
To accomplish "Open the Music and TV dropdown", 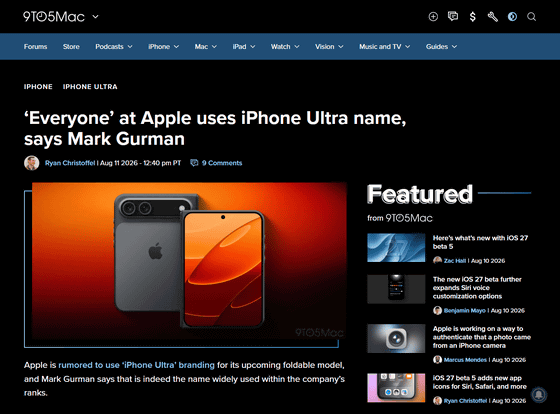I will [x=384, y=46].
